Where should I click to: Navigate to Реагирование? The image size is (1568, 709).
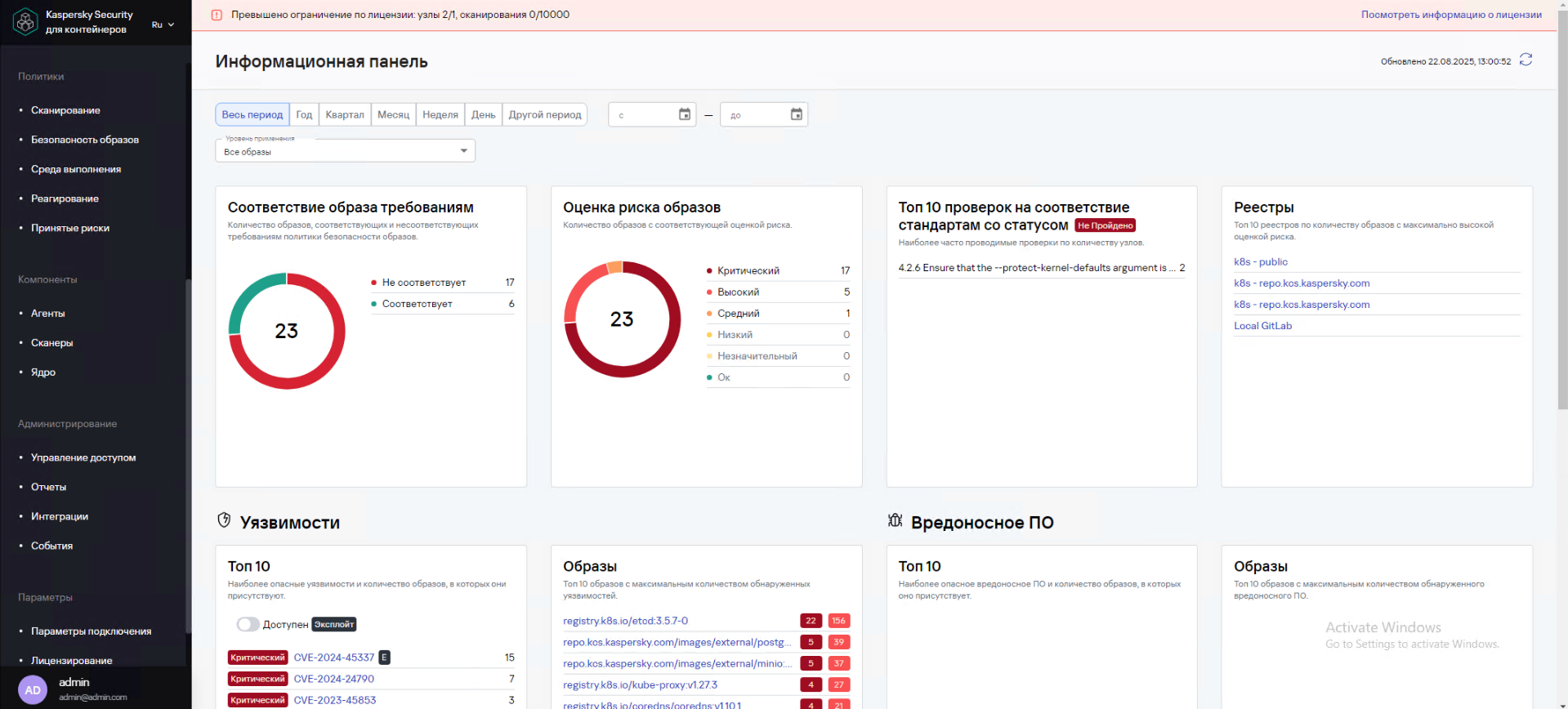(x=65, y=198)
